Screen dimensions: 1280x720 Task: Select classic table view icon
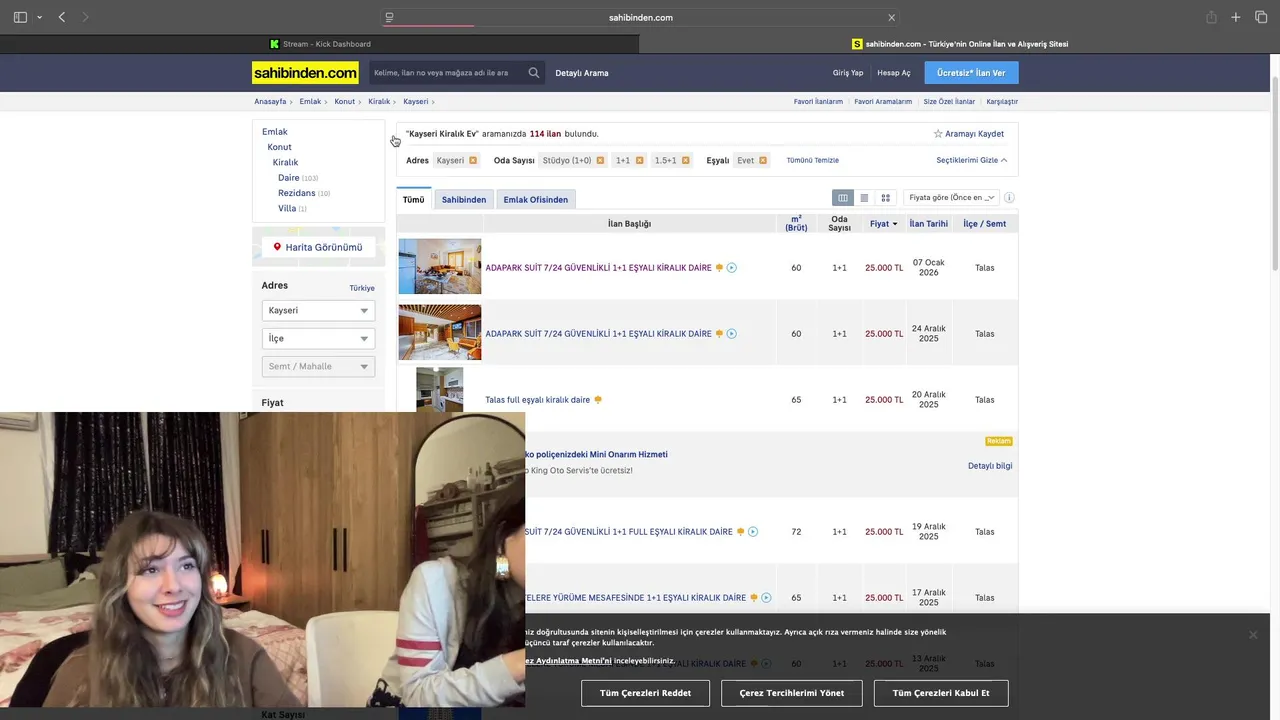843,198
